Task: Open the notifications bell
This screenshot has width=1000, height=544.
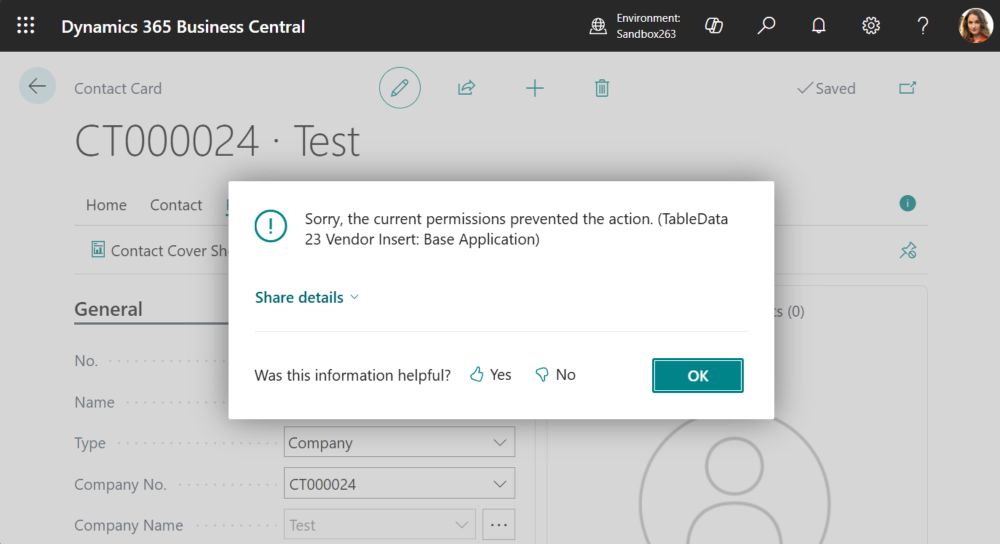Action: click(x=818, y=26)
